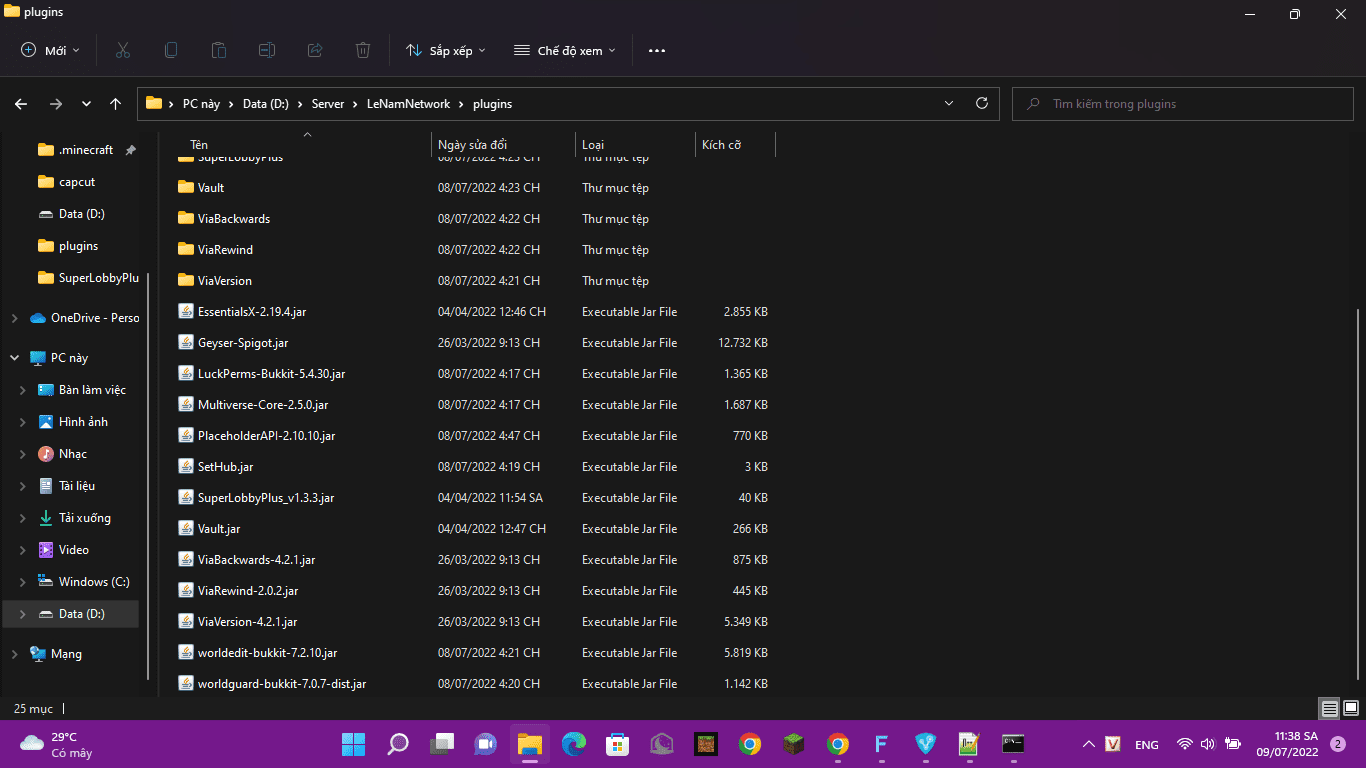
Task: Navigate back with the Back arrow
Action: [x=21, y=103]
